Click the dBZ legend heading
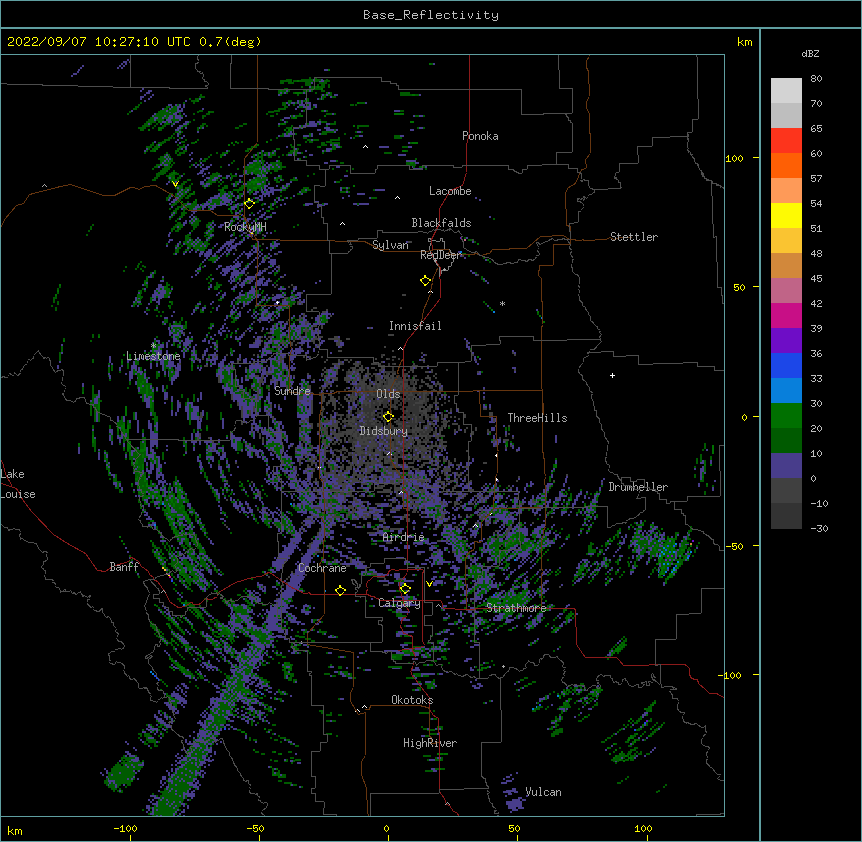The image size is (862, 842). (810, 53)
